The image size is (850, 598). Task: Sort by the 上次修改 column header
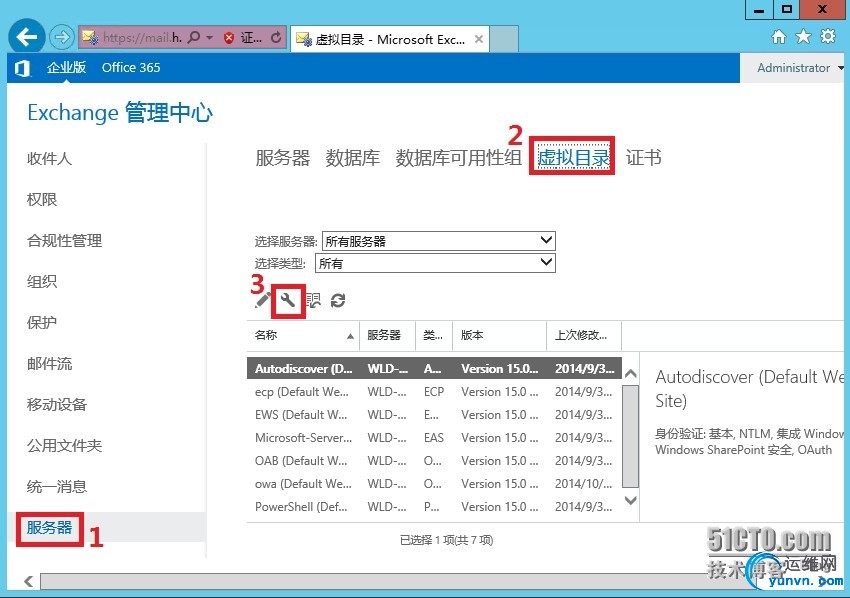point(584,335)
